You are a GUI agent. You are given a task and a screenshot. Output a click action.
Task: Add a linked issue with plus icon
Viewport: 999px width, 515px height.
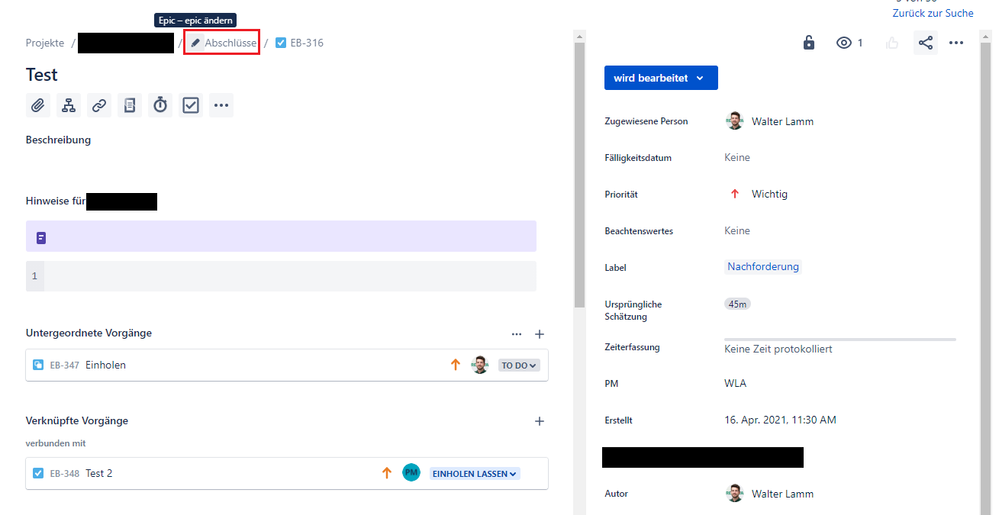tap(539, 421)
